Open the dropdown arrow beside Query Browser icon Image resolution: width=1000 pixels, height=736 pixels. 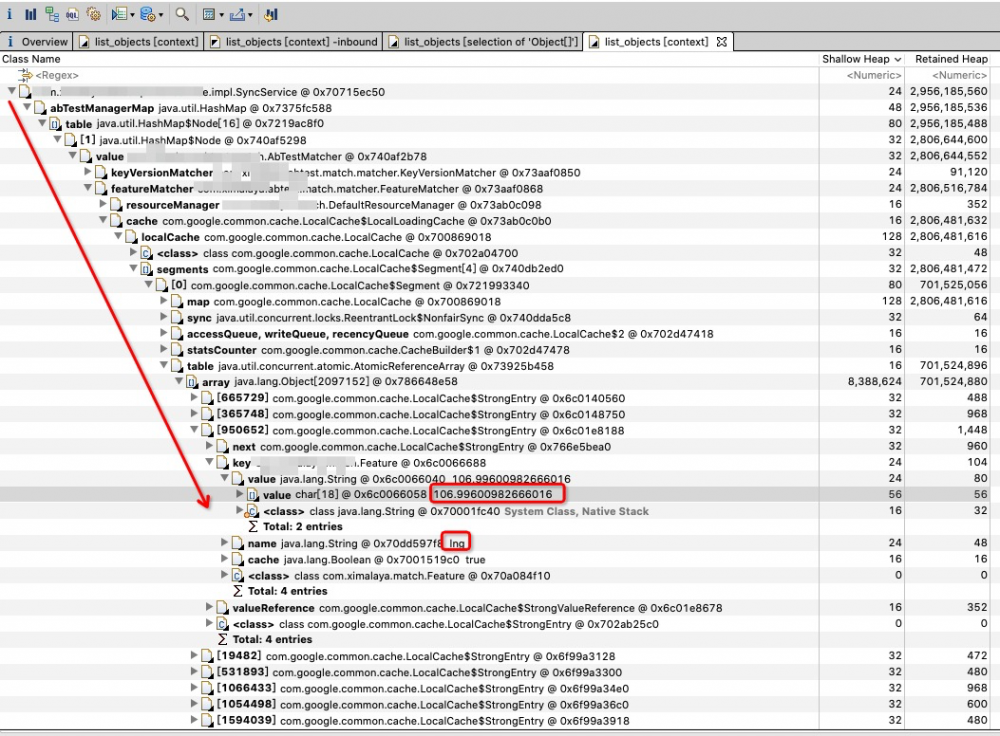tap(161, 15)
